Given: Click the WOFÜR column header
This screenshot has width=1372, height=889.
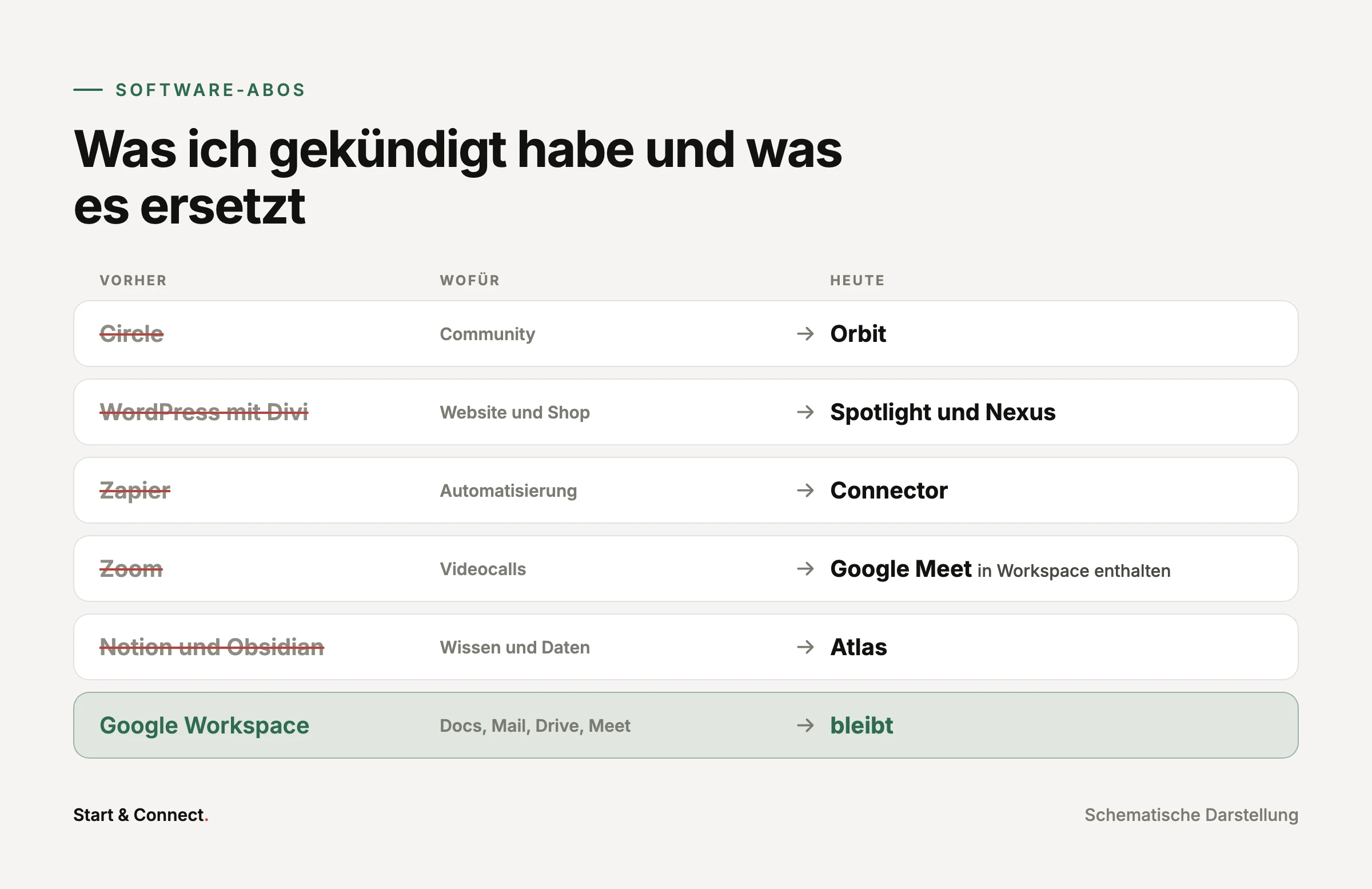Looking at the screenshot, I should pyautogui.click(x=470, y=281).
